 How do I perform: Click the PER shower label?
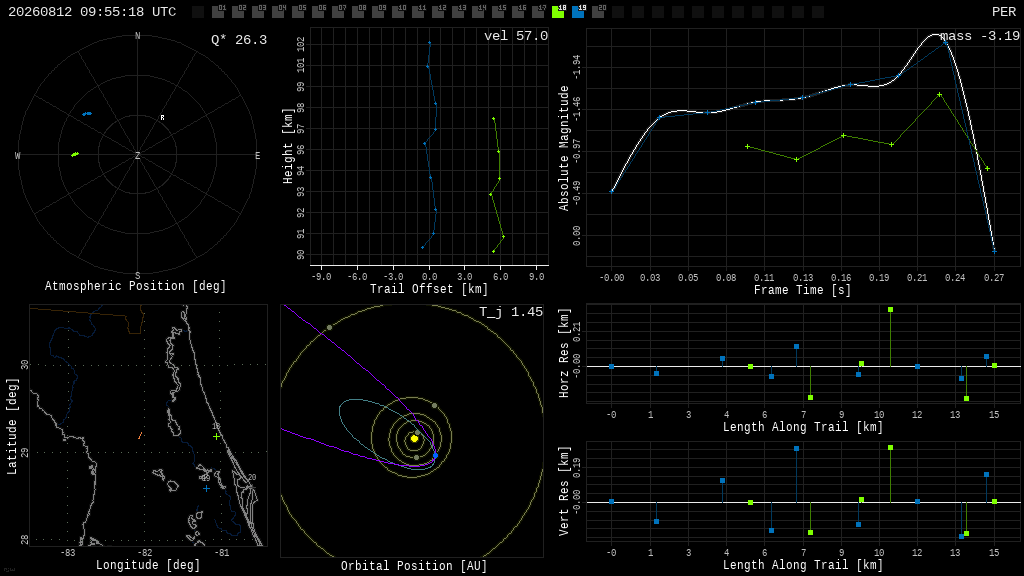click(1004, 12)
